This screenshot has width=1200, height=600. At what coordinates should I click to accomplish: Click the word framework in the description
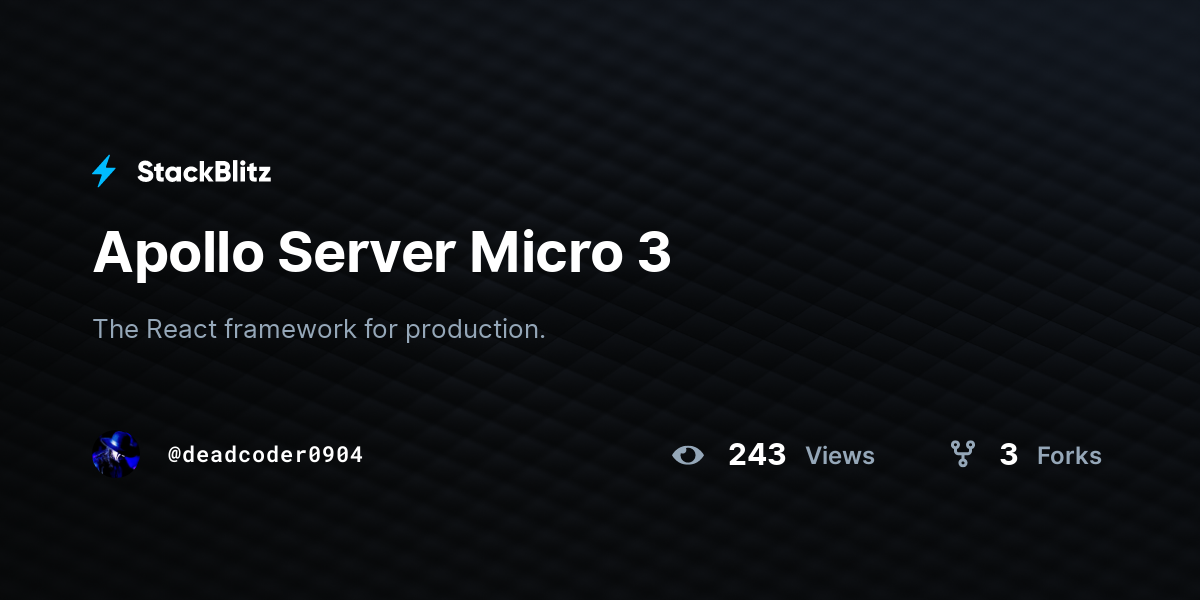(x=288, y=329)
